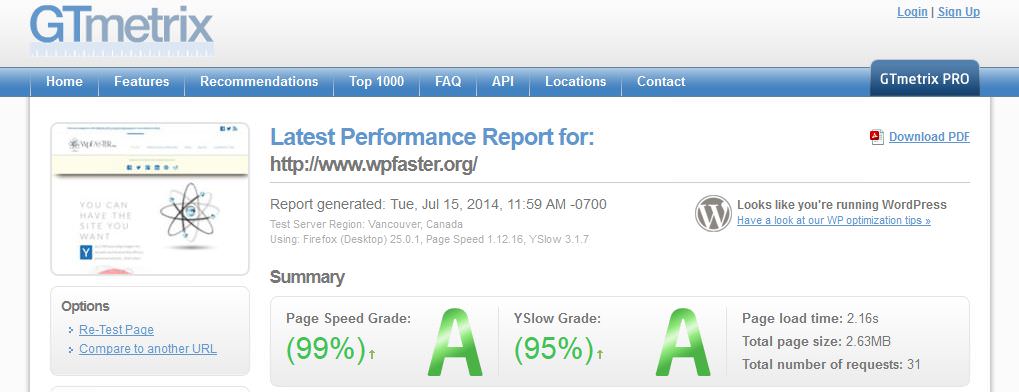
Task: Click the (99%) Page Speed score
Action: coord(326,350)
